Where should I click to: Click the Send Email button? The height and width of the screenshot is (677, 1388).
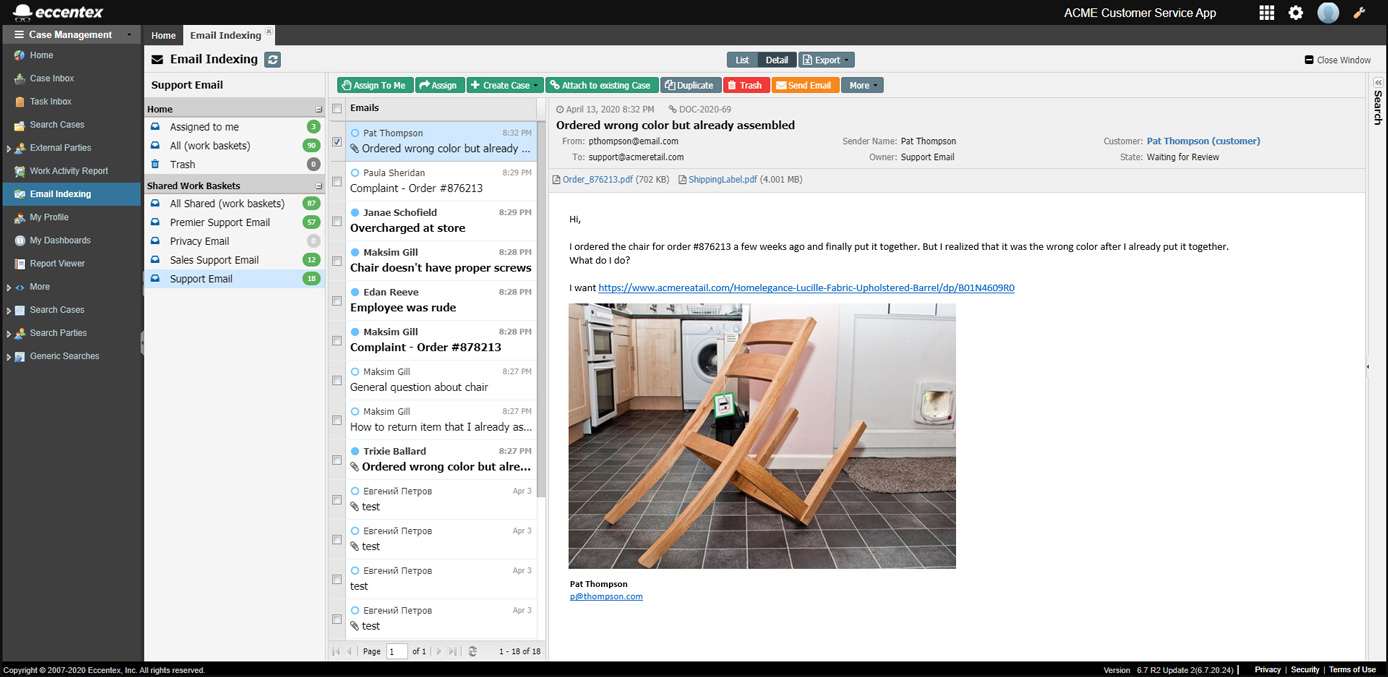pos(804,86)
